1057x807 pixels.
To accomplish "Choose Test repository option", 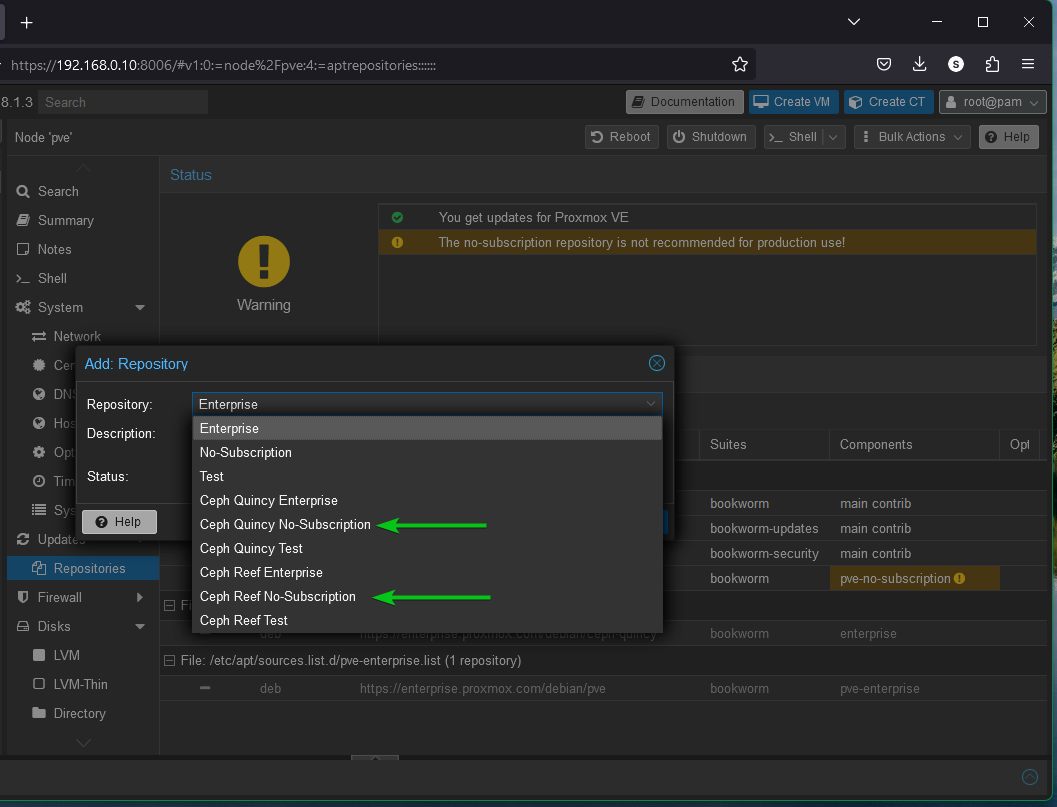I will point(427,476).
